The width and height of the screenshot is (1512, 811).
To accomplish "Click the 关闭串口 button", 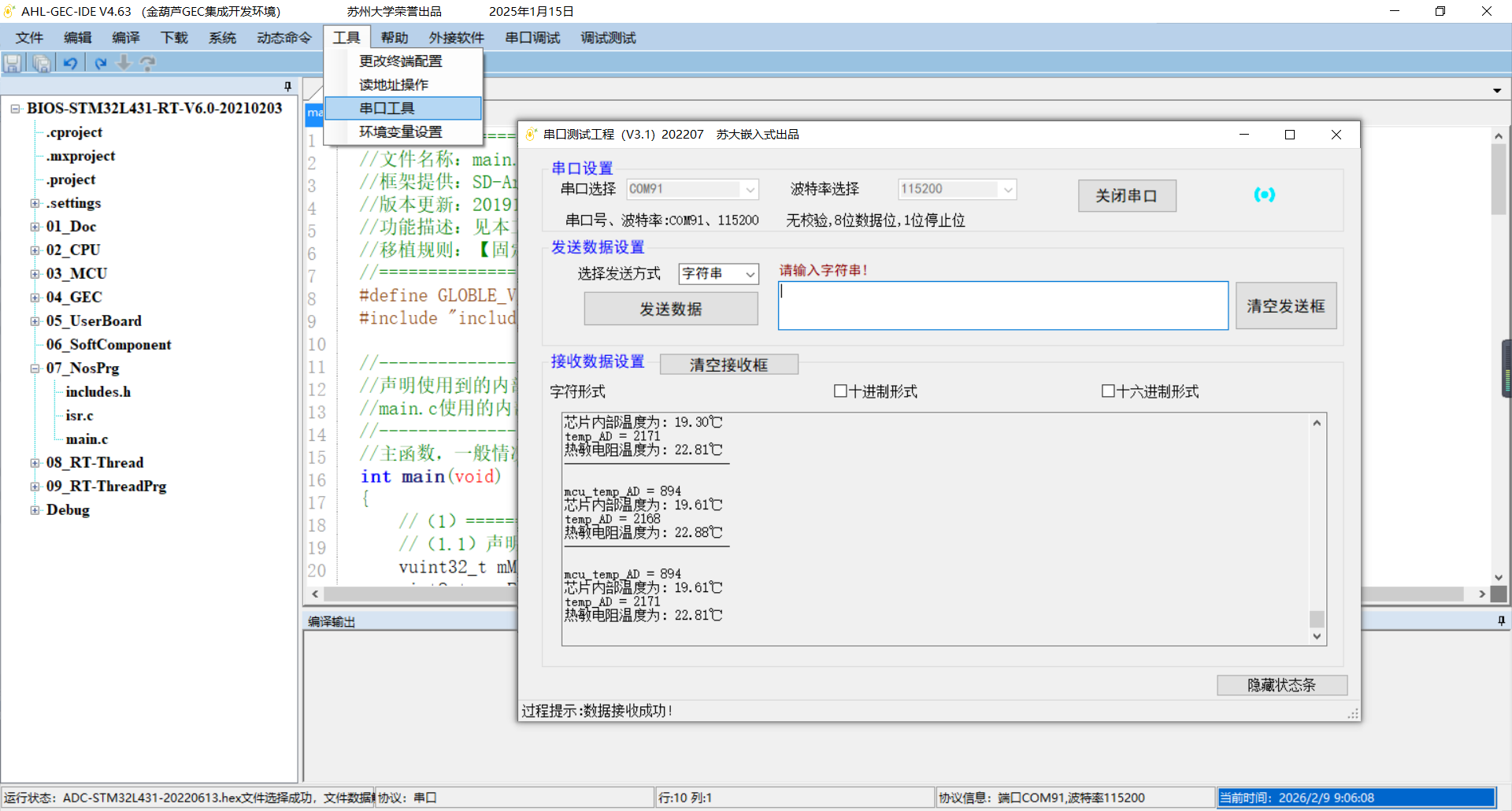I will point(1126,196).
